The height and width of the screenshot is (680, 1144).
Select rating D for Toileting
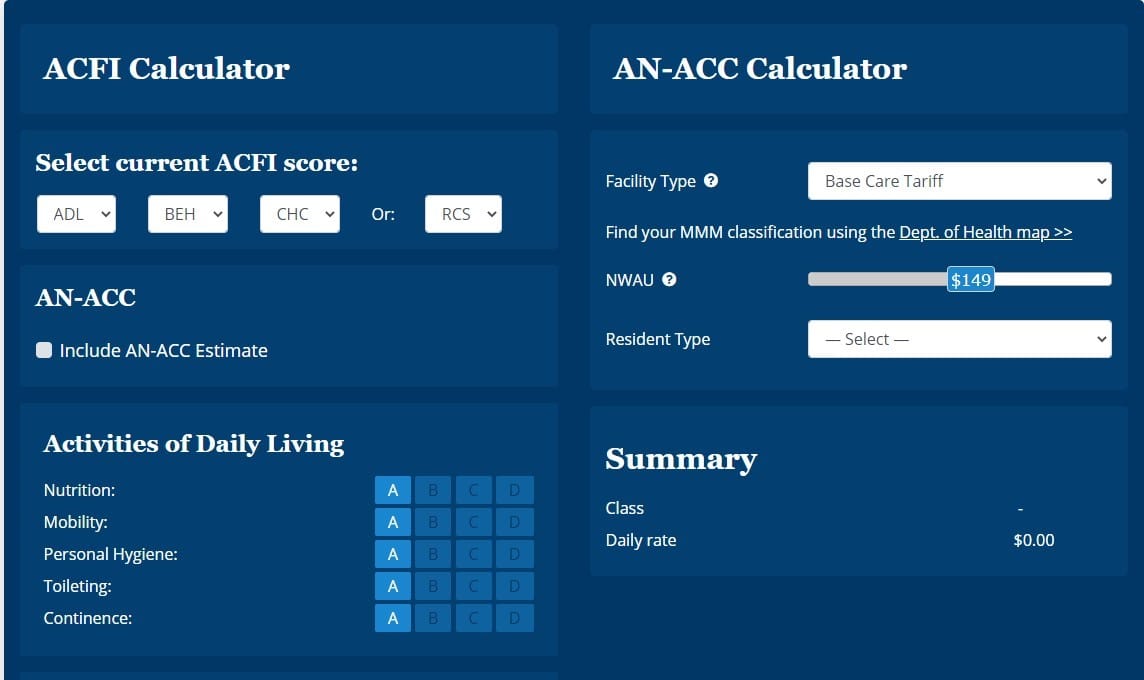[514, 586]
